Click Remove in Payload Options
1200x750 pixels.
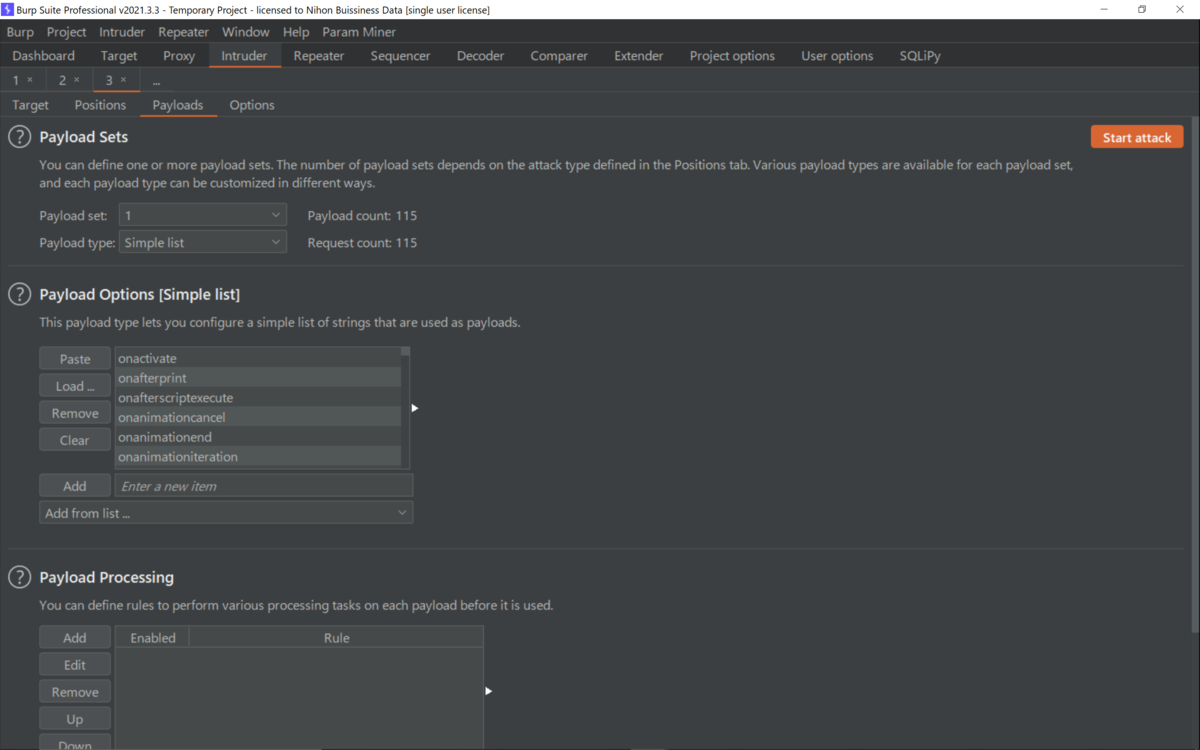point(75,413)
